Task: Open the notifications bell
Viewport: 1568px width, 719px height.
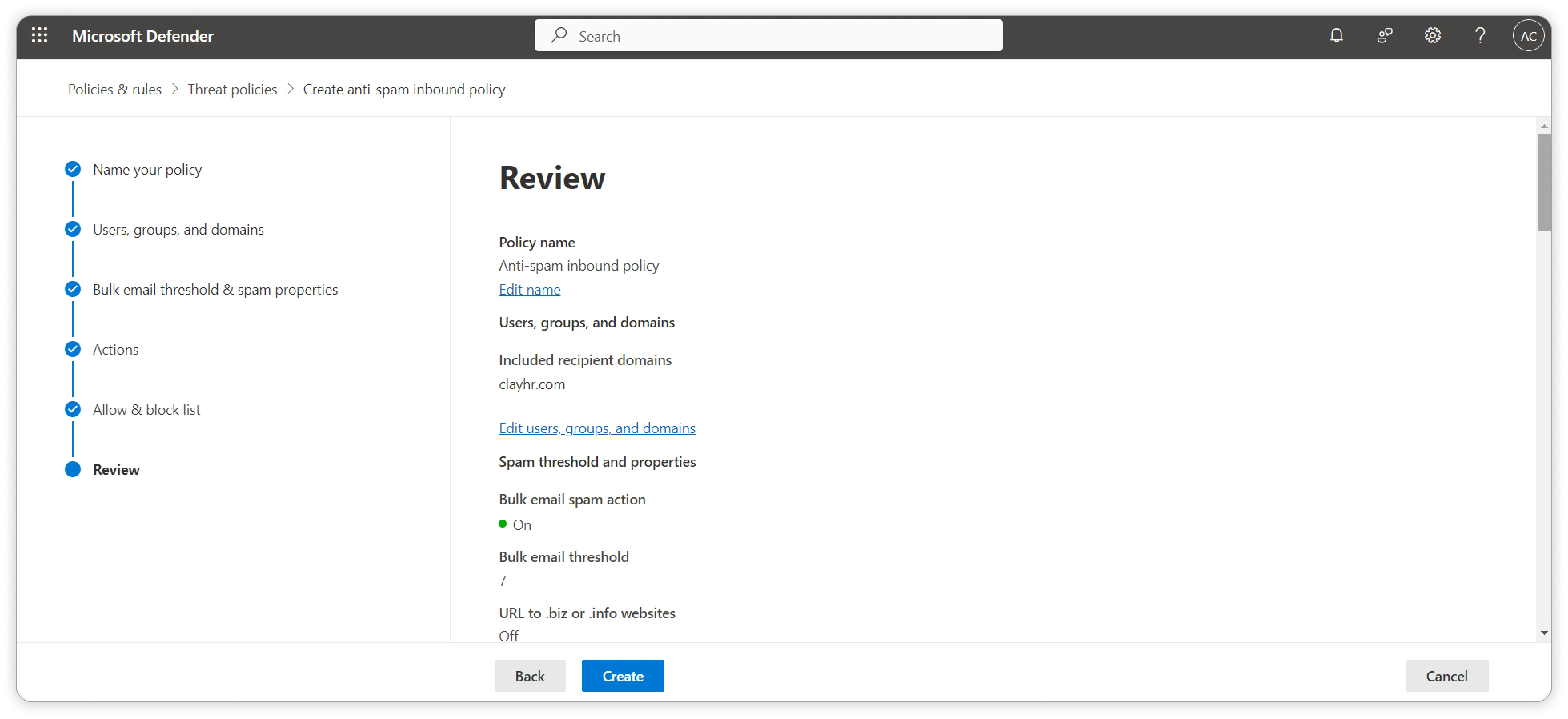Action: click(x=1336, y=35)
